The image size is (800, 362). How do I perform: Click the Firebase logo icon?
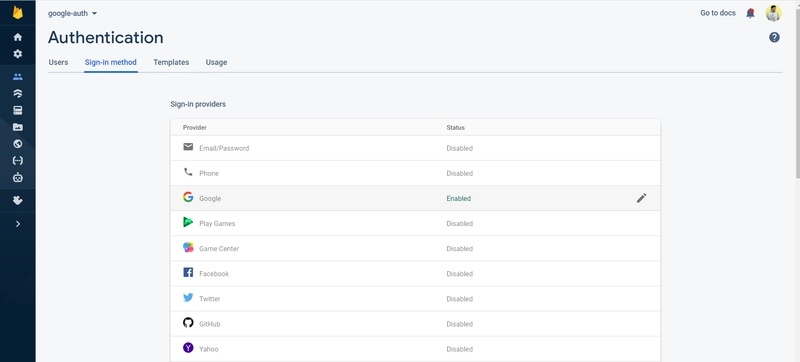coord(18,12)
